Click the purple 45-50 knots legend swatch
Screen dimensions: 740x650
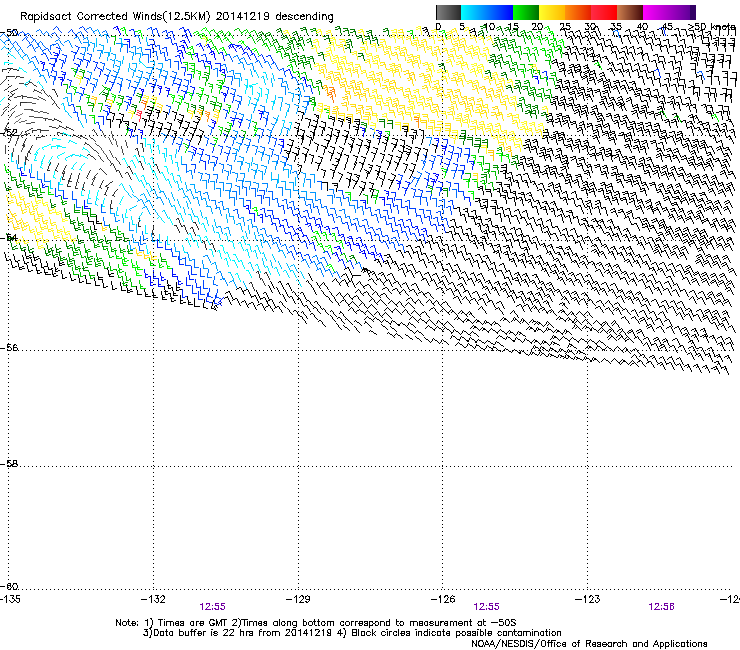click(x=682, y=12)
